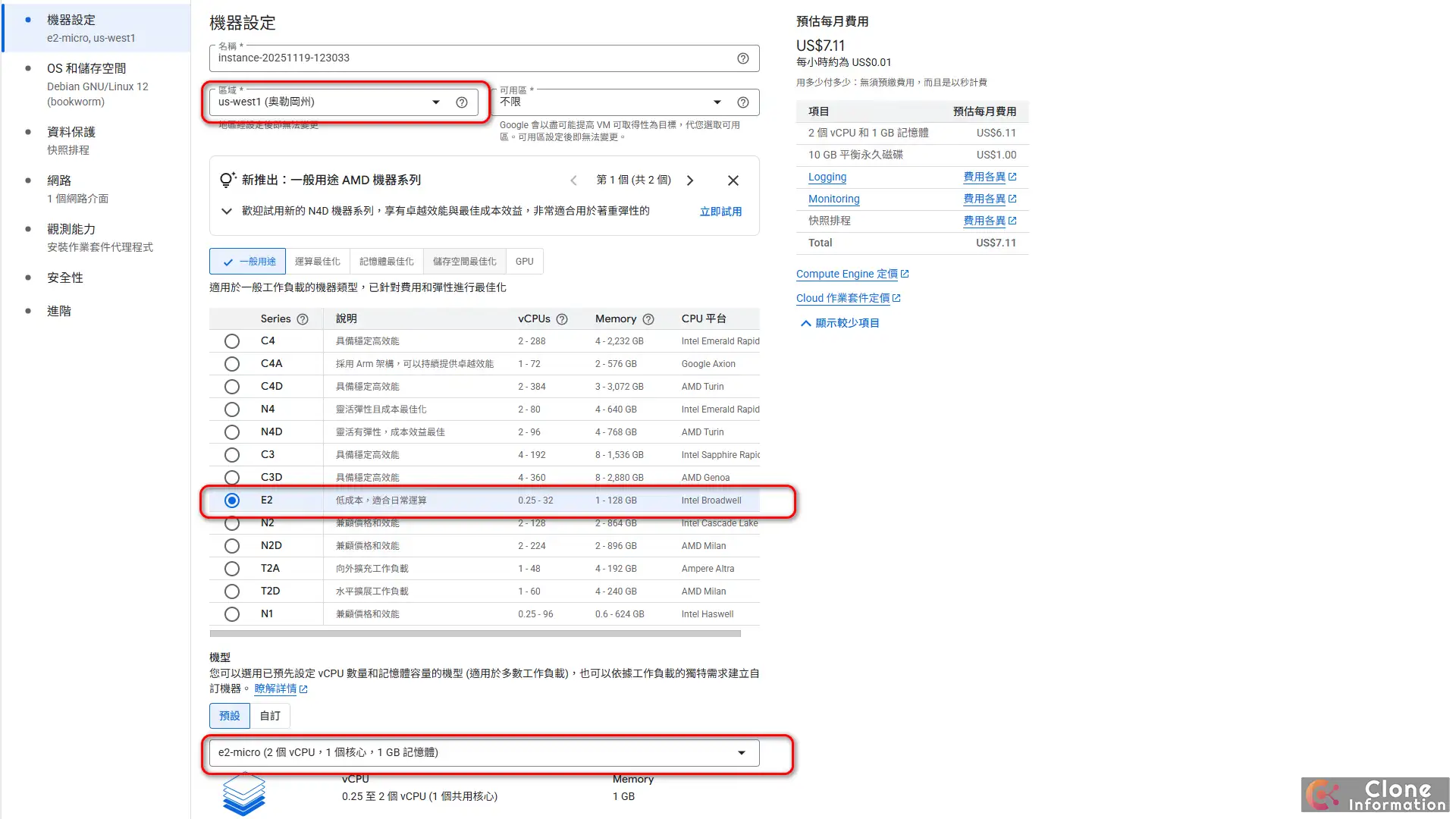Click help icon beside region us-west1
The height and width of the screenshot is (819, 1456).
pyautogui.click(x=462, y=102)
